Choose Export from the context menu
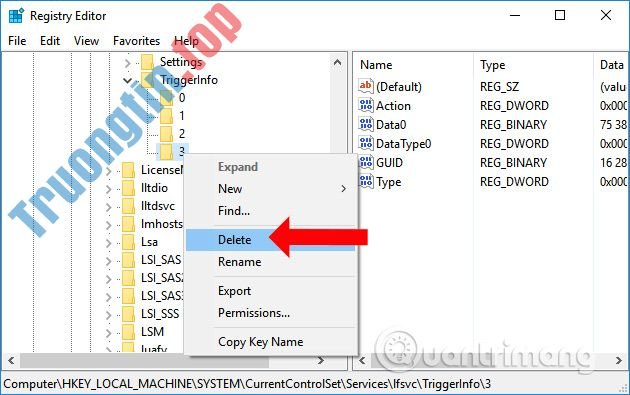Screen dimensions: 630x395 tap(271, 291)
